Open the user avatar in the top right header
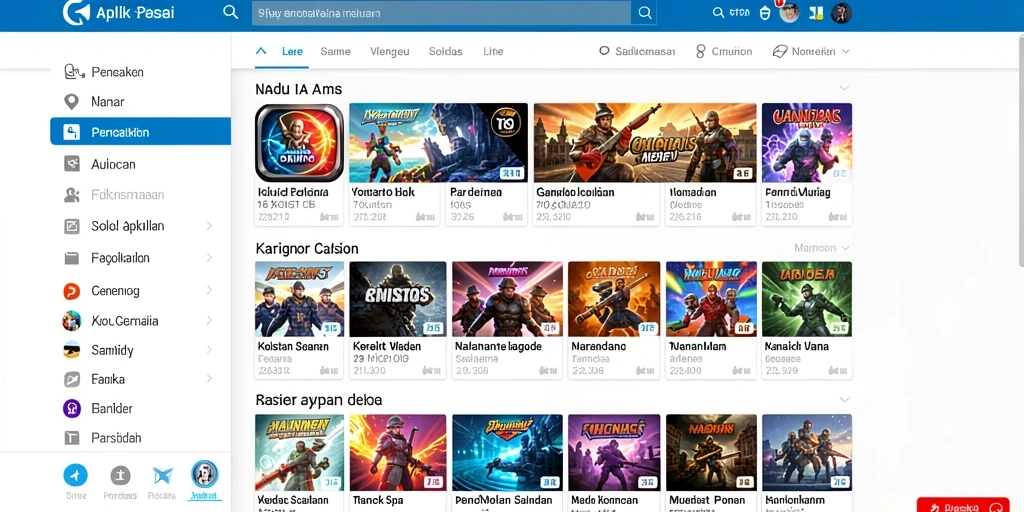 pos(841,12)
